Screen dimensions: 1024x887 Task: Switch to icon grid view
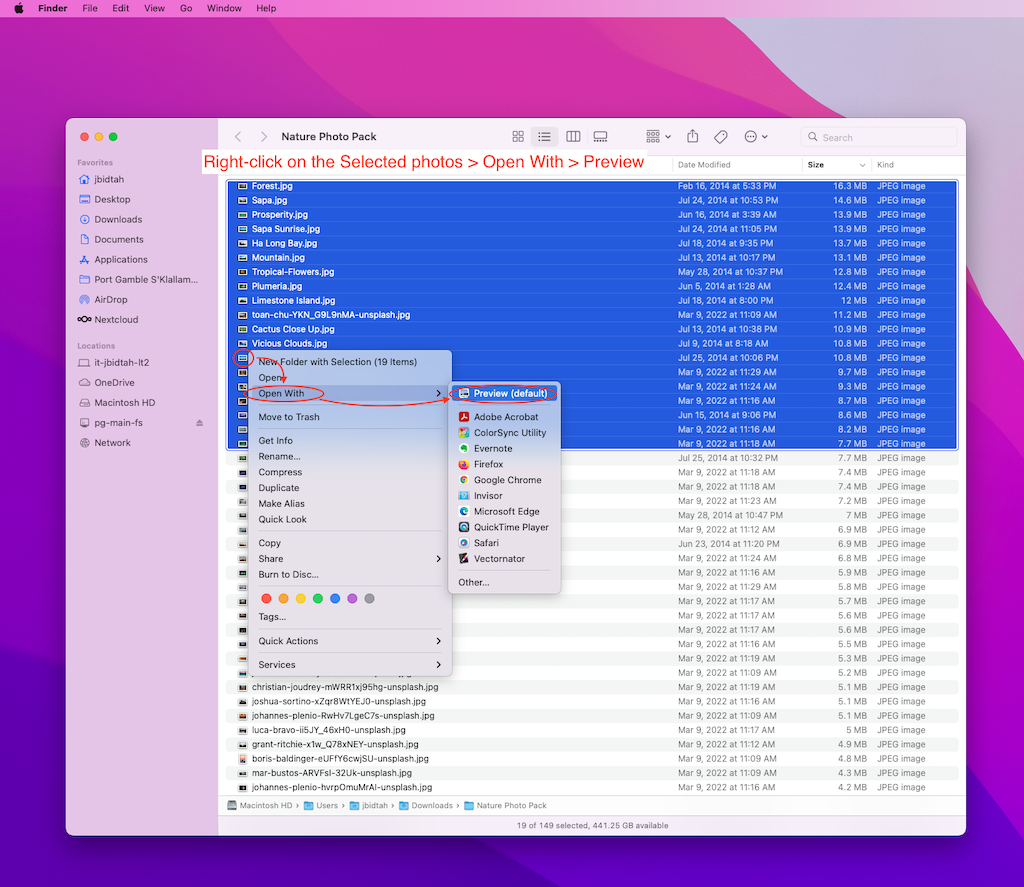coord(518,137)
